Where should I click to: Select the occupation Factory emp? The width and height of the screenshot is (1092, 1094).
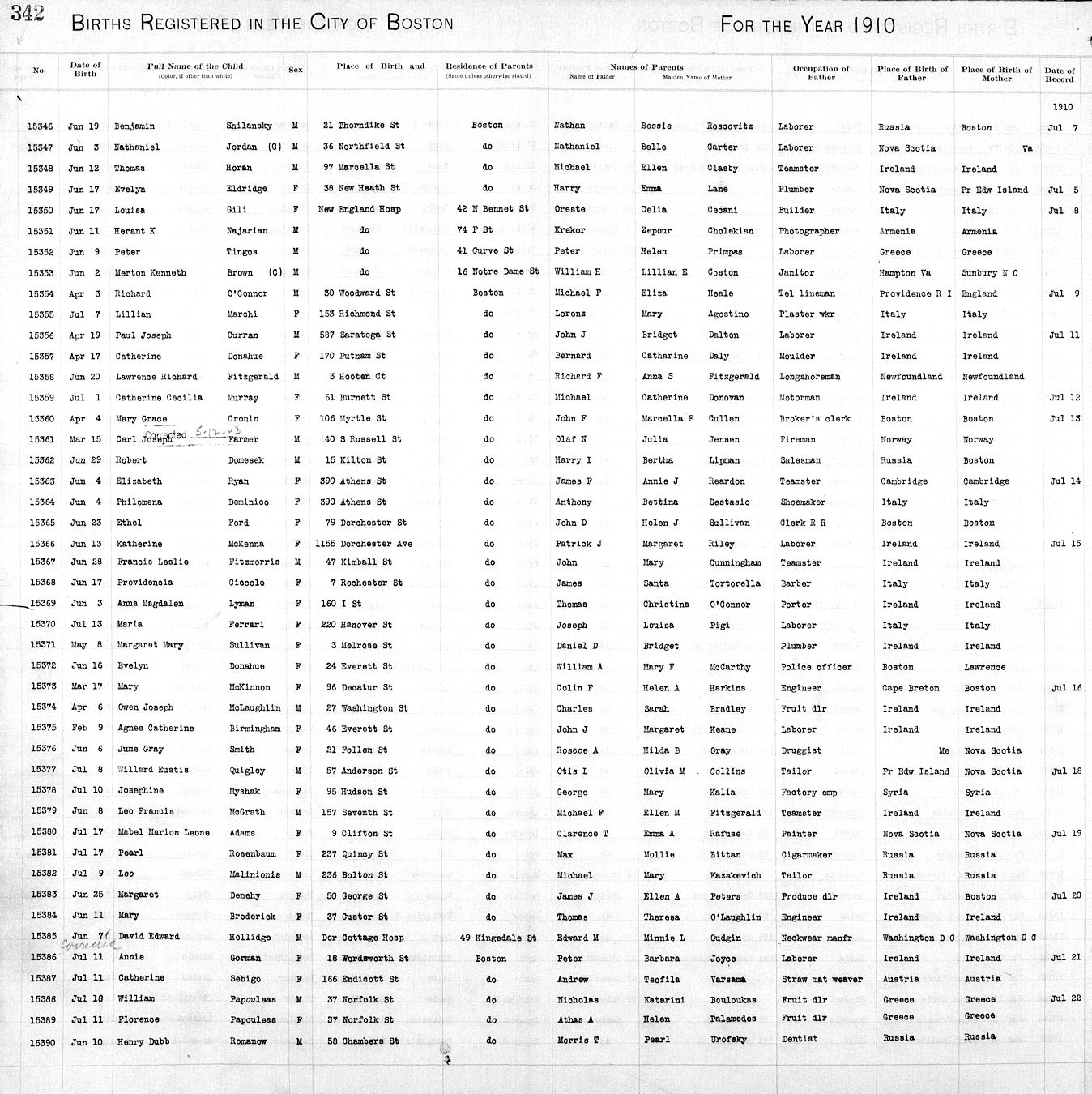(809, 793)
